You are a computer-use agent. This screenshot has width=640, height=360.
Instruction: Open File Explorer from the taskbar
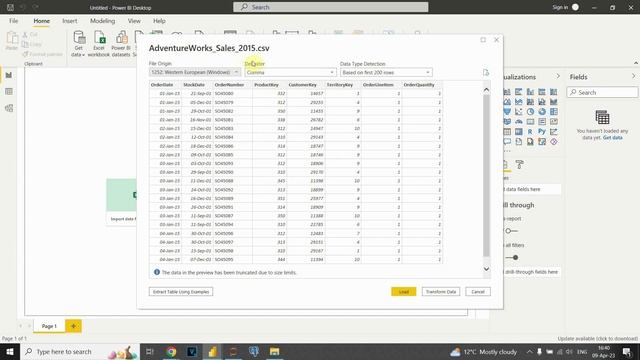[x=274, y=351]
